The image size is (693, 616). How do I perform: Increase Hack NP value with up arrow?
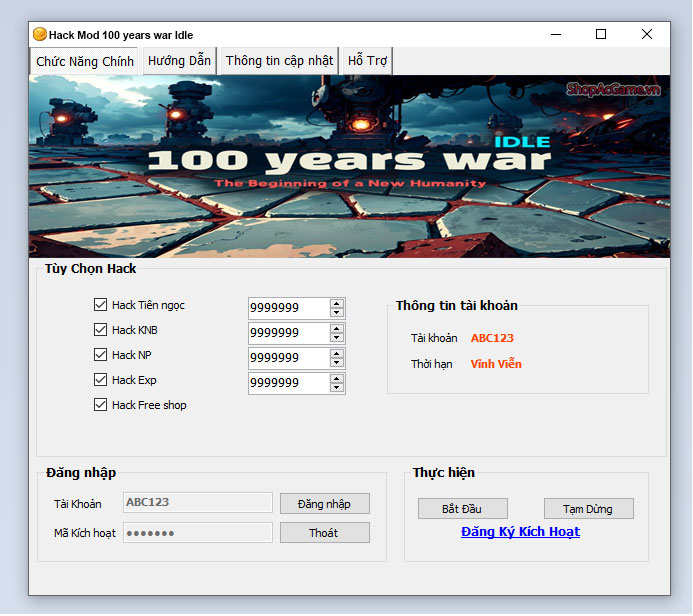tap(337, 353)
